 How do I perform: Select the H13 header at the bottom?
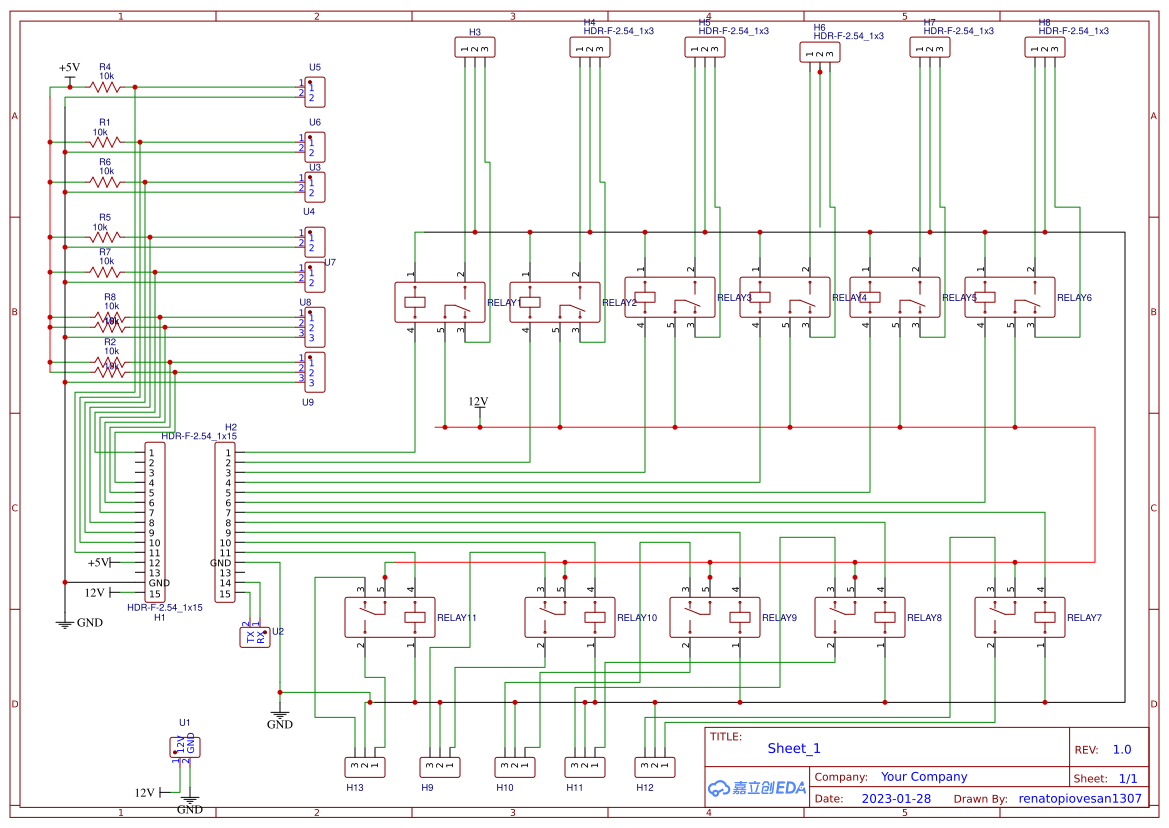(x=365, y=765)
